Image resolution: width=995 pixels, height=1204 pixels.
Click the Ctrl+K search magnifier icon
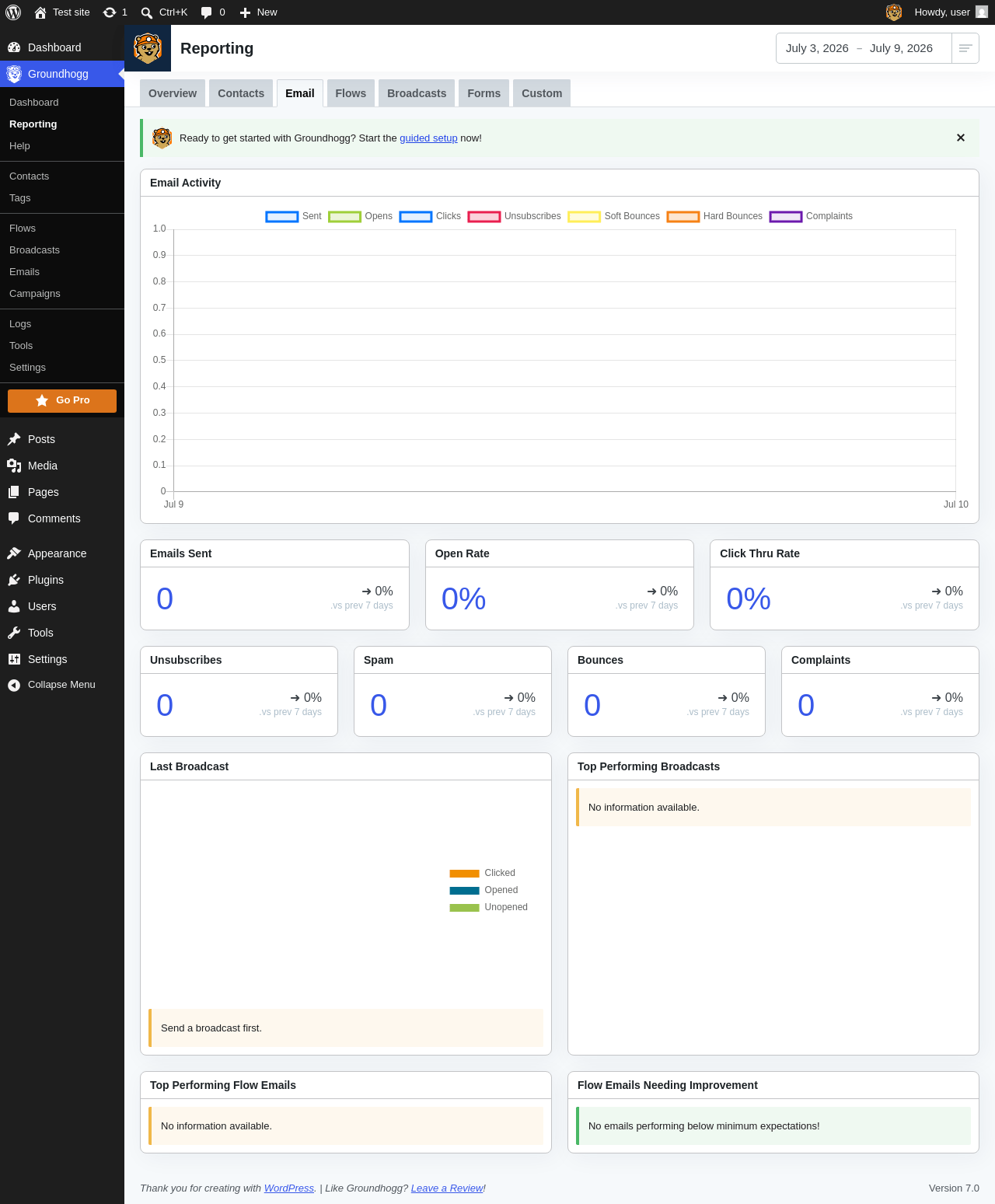[146, 12]
